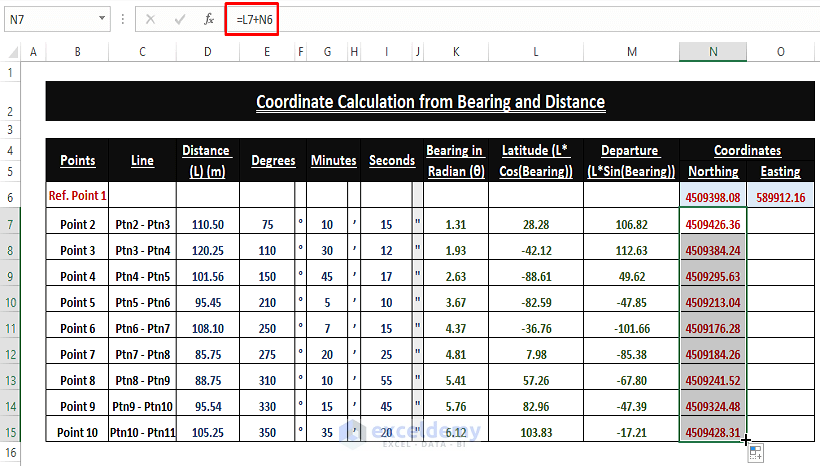Select the cell containing 589912.16

[780, 197]
